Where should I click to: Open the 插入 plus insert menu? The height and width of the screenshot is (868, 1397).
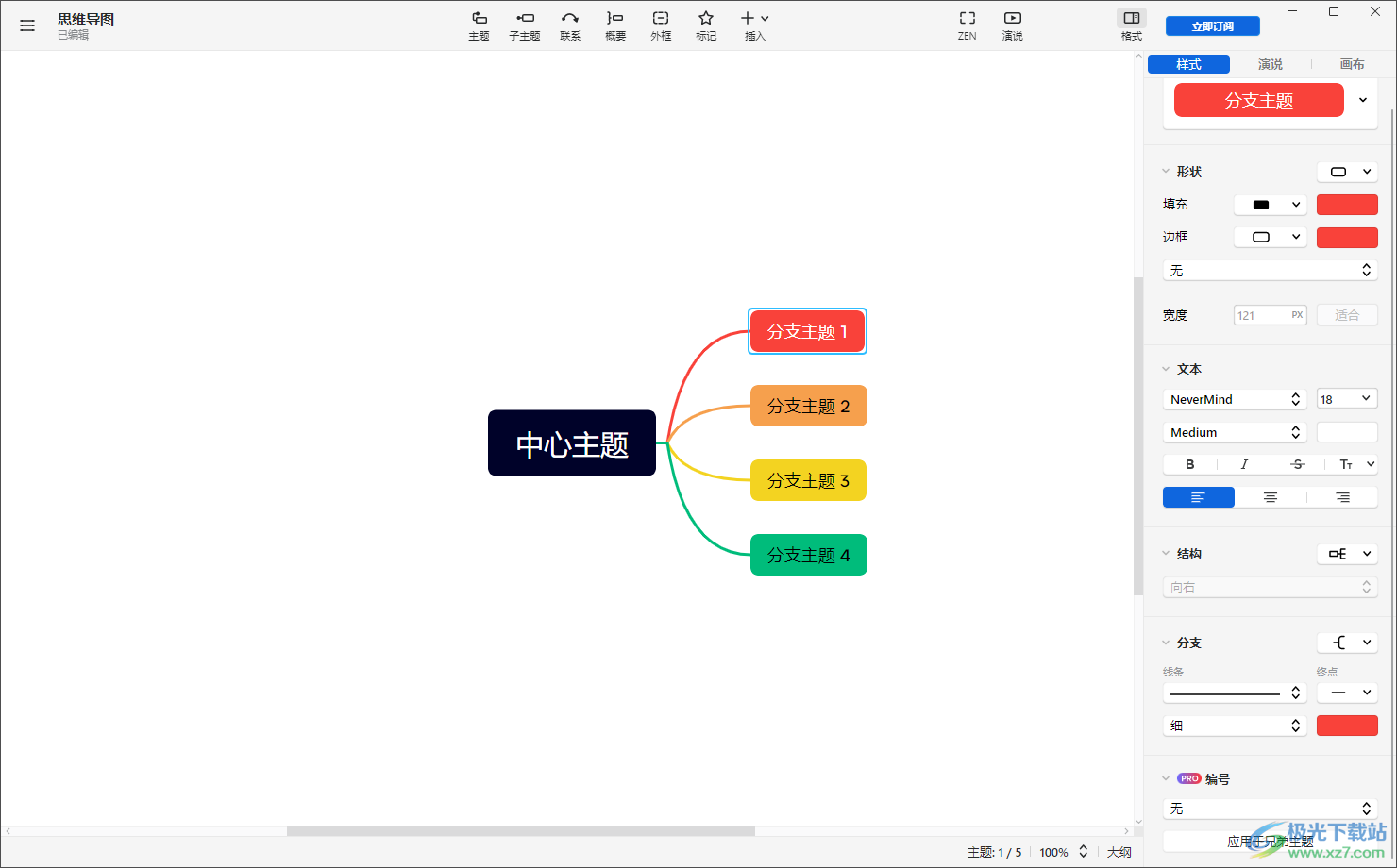tap(755, 25)
